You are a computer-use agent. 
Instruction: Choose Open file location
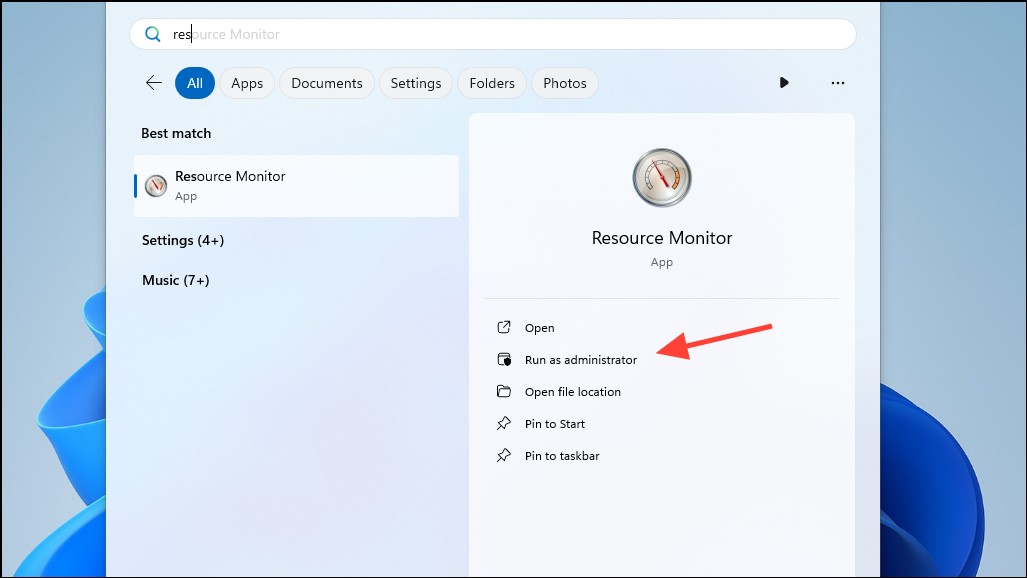tap(572, 392)
